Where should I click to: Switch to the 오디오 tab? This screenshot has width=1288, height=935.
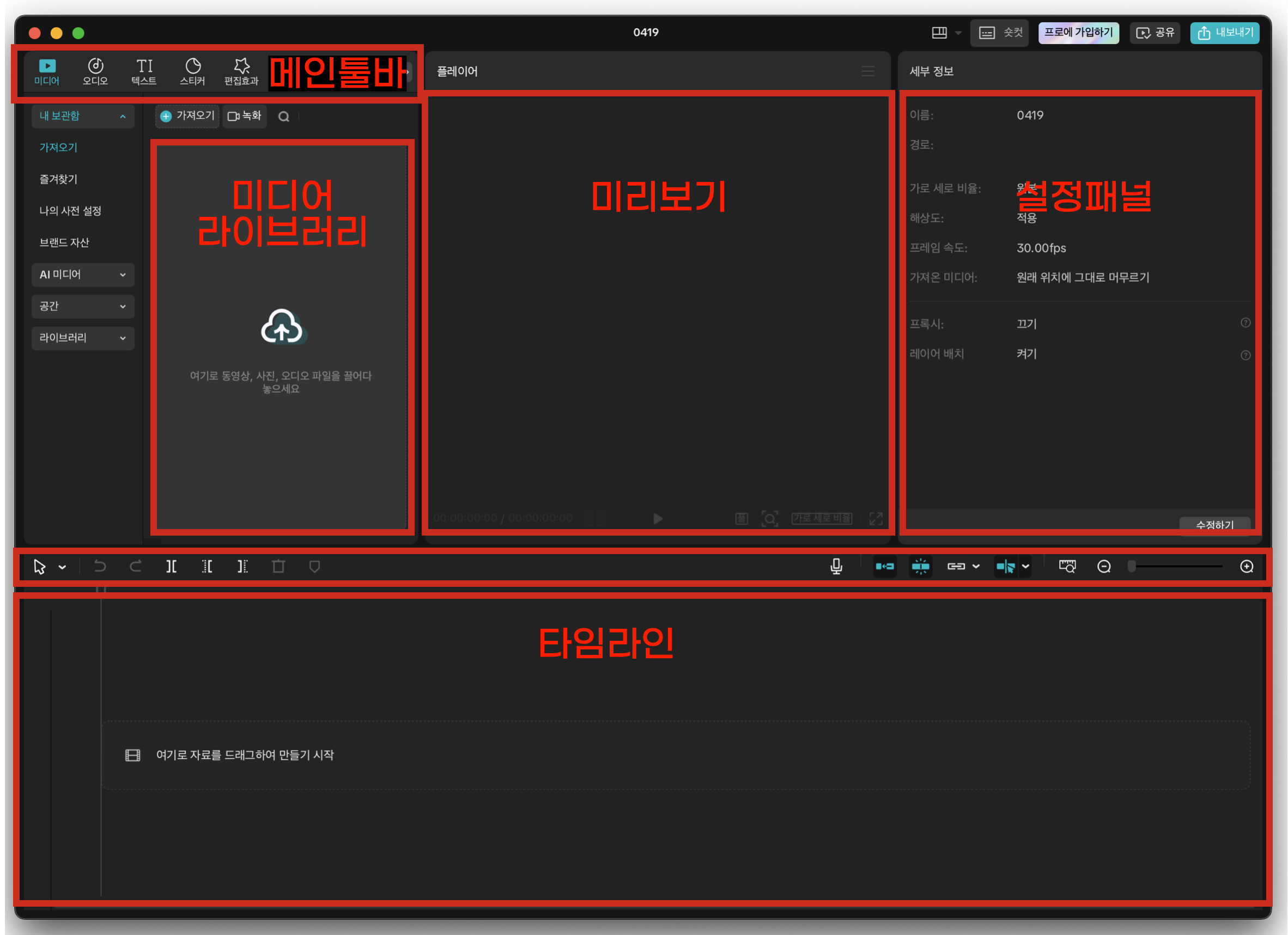click(x=95, y=71)
